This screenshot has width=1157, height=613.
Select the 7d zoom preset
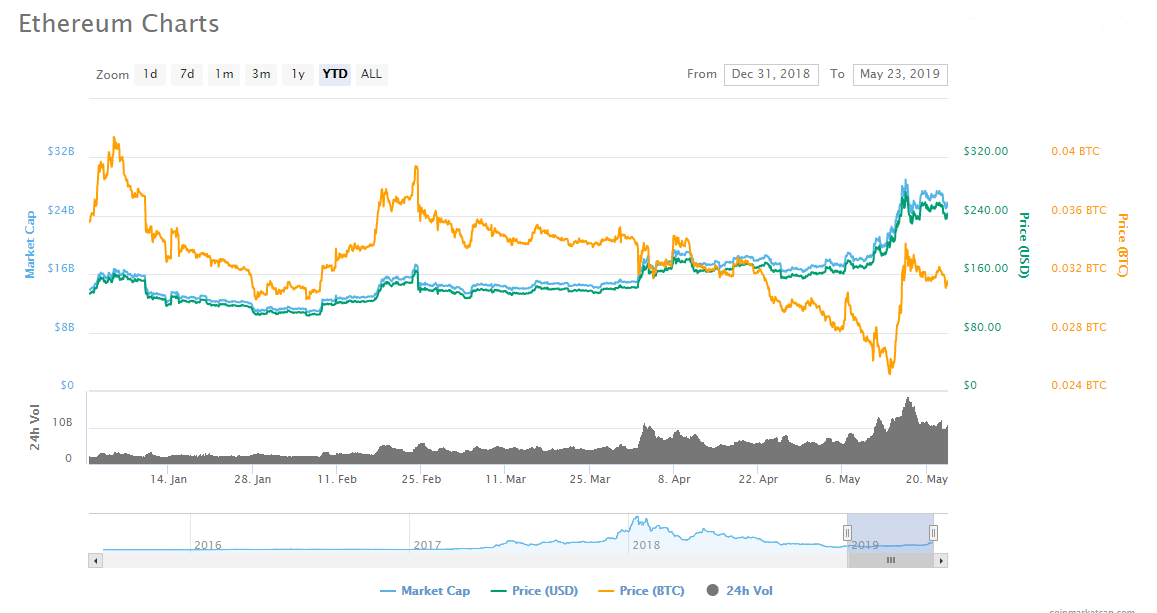186,74
